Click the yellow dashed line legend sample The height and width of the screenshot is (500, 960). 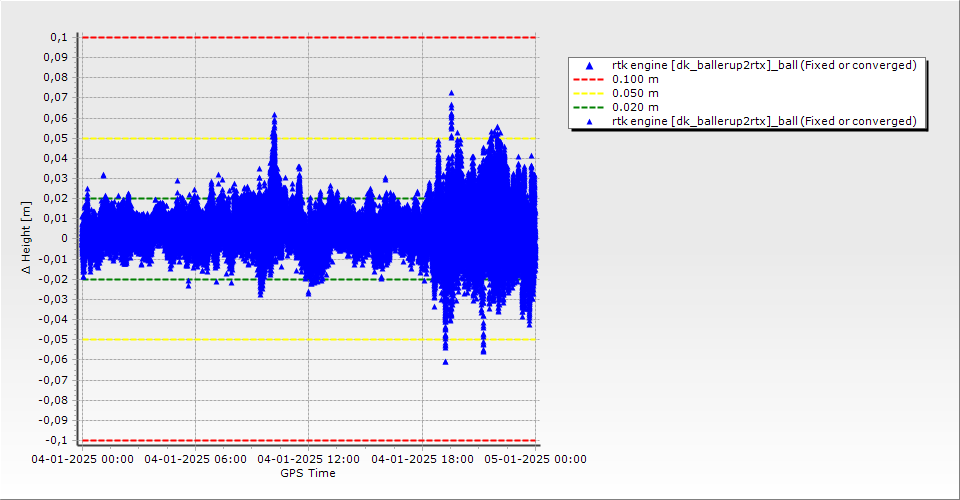point(590,93)
